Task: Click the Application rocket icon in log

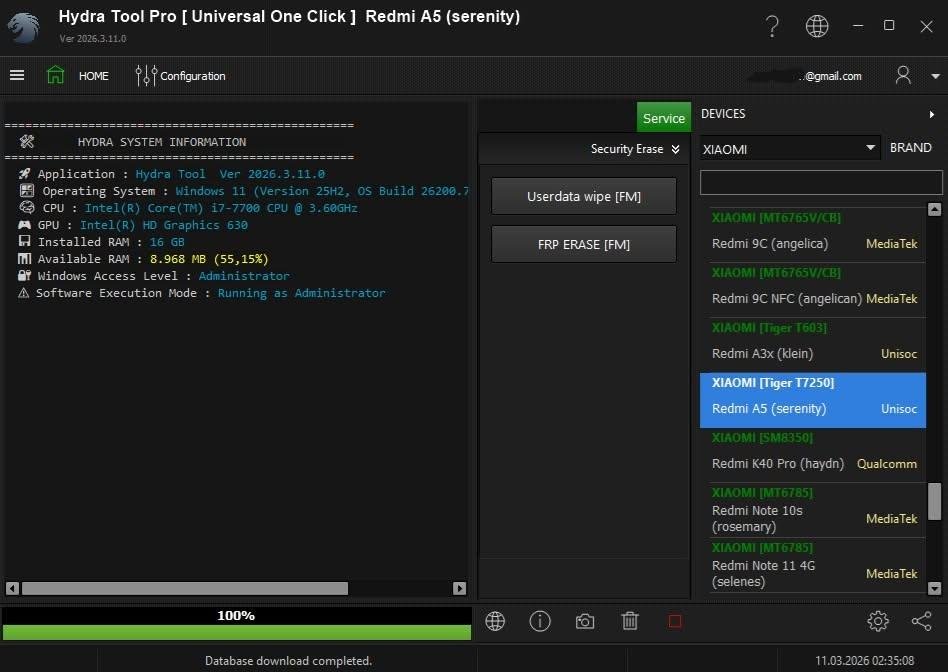Action: tap(24, 174)
